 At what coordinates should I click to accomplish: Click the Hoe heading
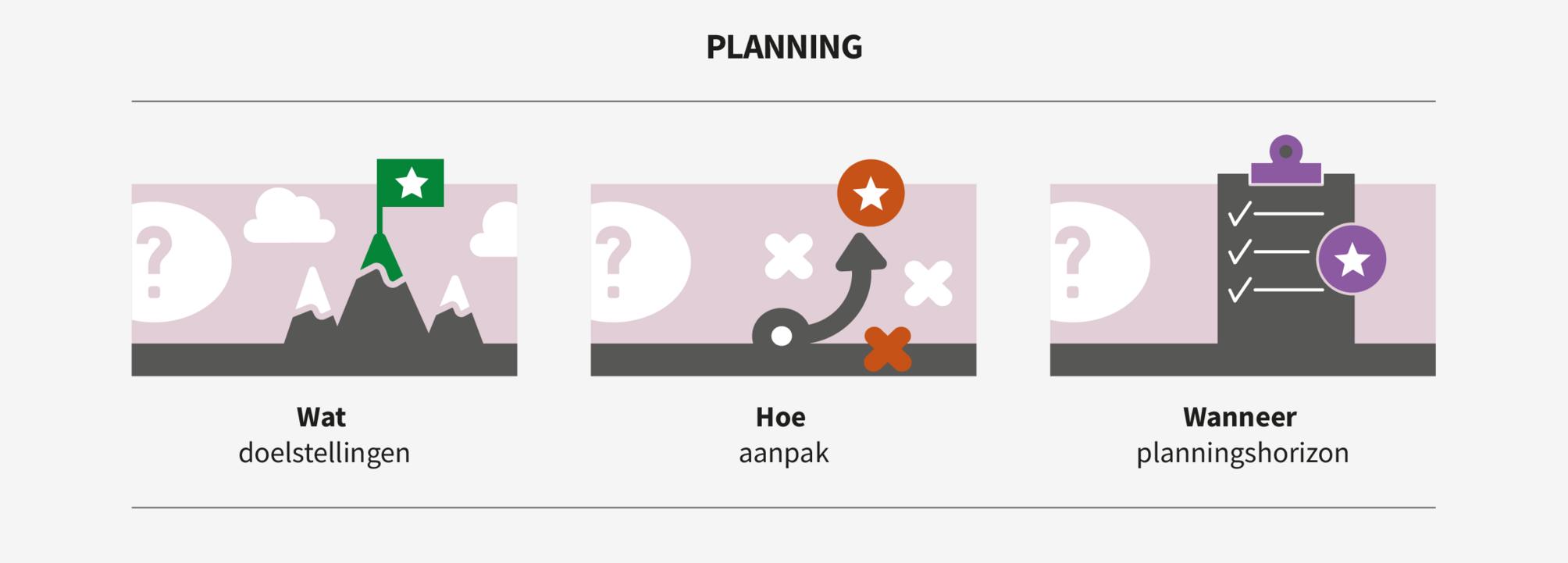(780, 417)
